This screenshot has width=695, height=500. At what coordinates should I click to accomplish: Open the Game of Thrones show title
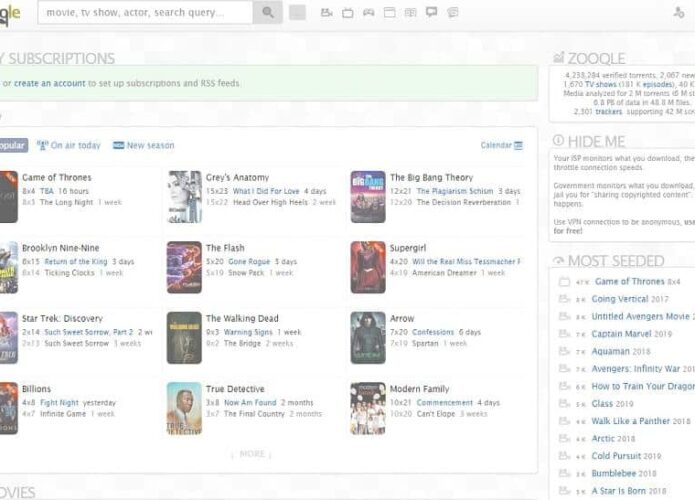coord(57,177)
